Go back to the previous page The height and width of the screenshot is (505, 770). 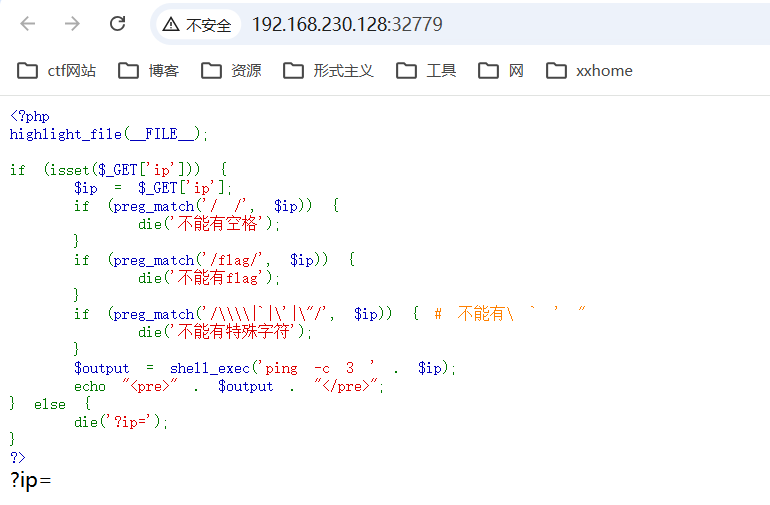(x=28, y=24)
